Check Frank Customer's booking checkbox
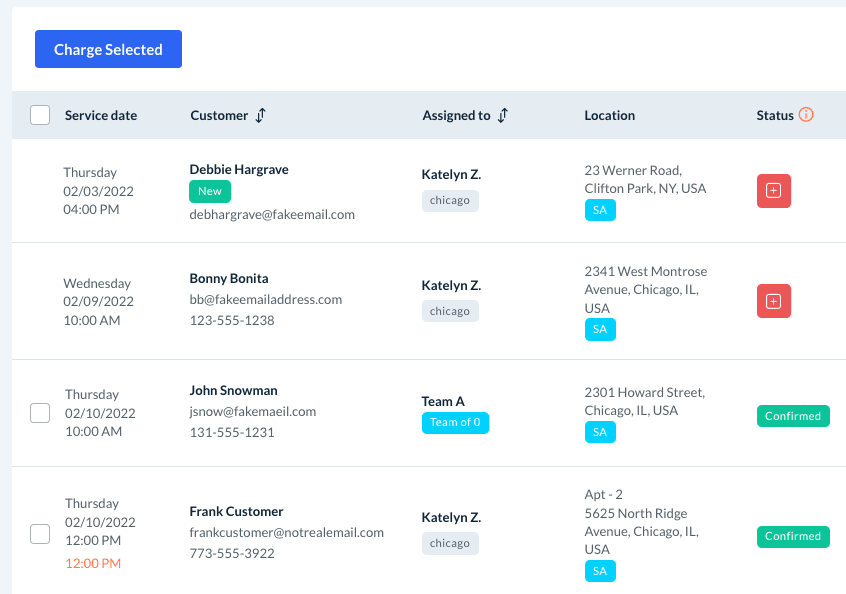 coord(40,533)
